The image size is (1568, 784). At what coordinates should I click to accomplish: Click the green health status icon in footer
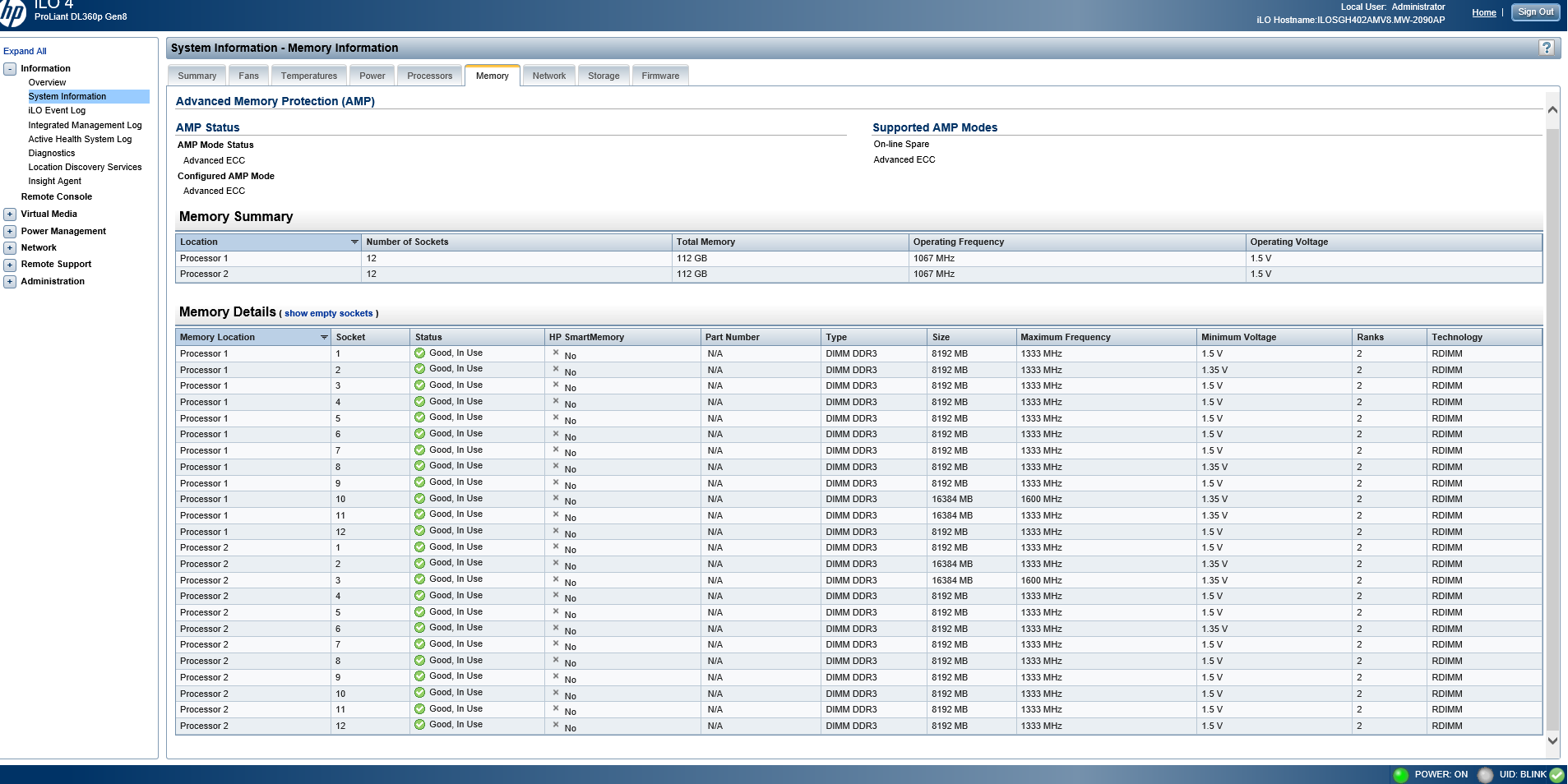[1556, 774]
